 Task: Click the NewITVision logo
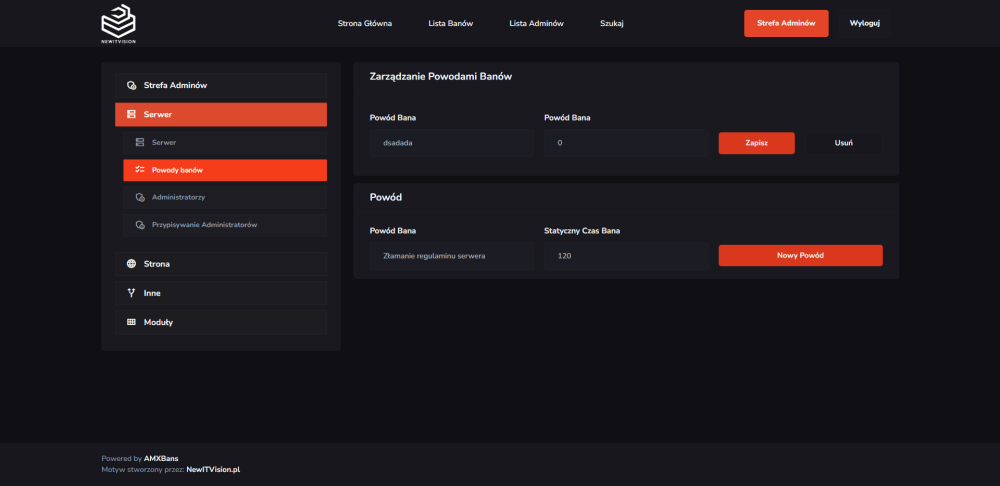tap(118, 24)
